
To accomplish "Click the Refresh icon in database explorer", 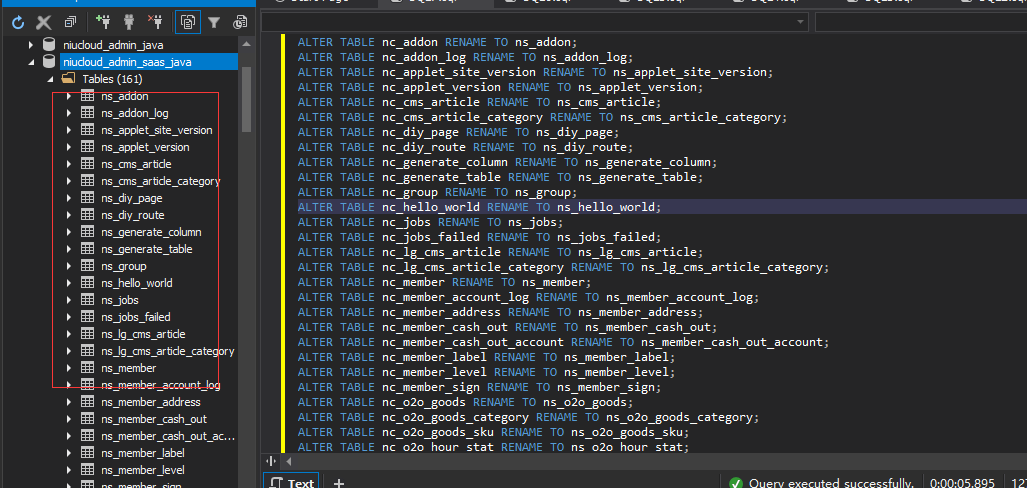I will click(18, 21).
